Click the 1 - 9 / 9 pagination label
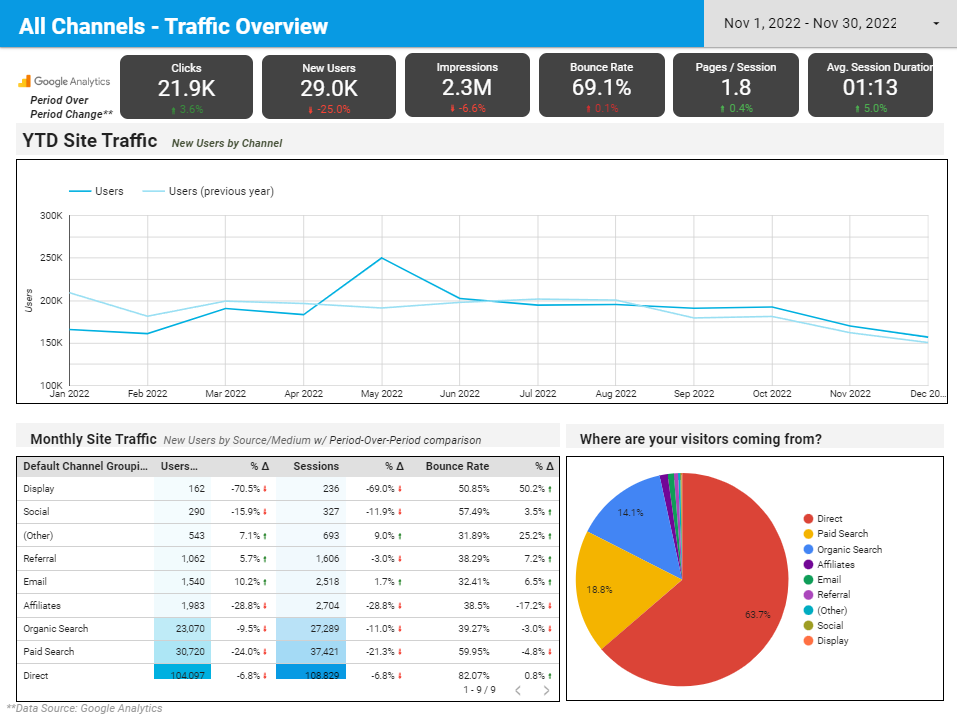This screenshot has width=957, height=718. 480,690
